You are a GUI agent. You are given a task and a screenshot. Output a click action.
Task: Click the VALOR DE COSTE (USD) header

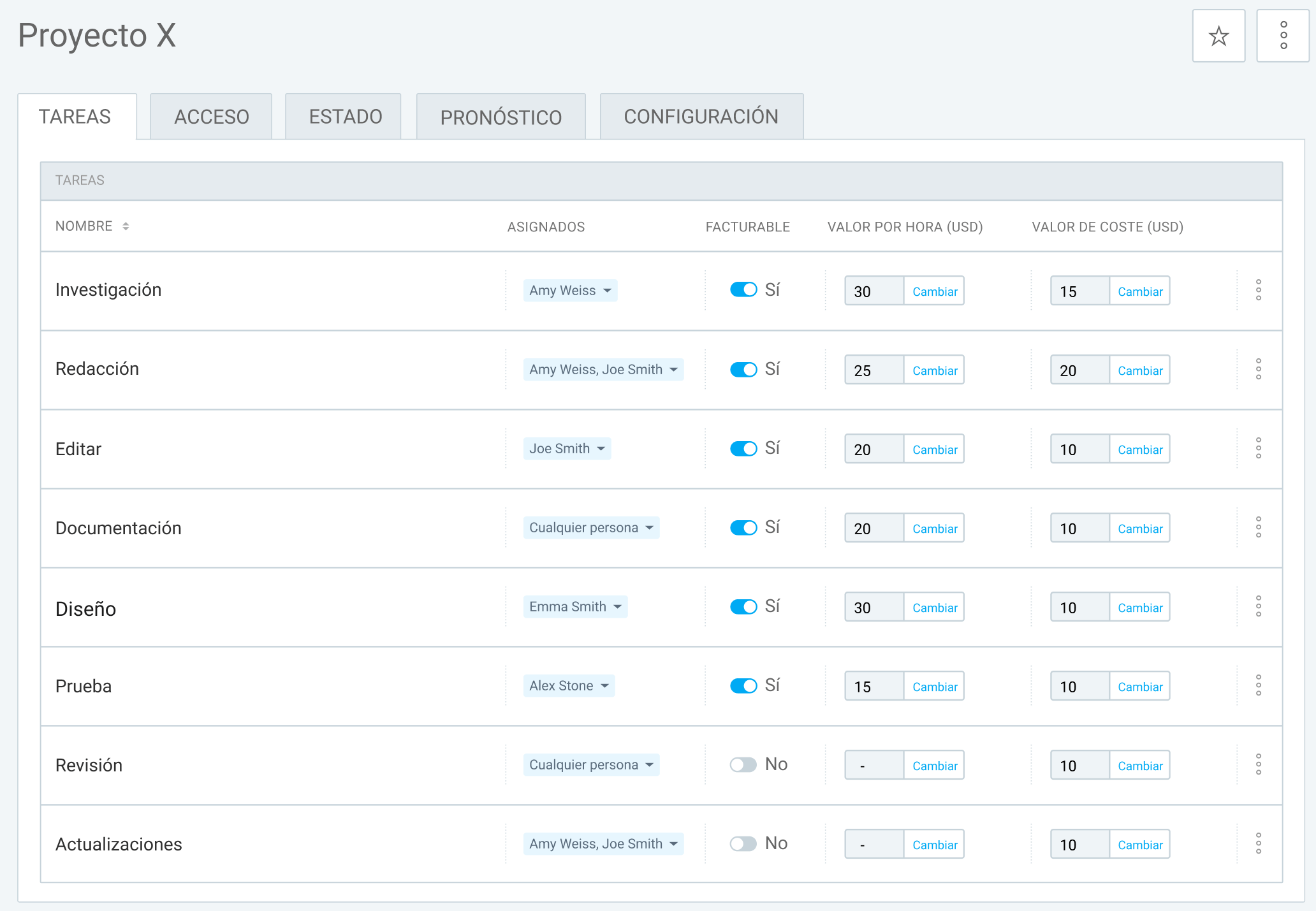(1108, 227)
